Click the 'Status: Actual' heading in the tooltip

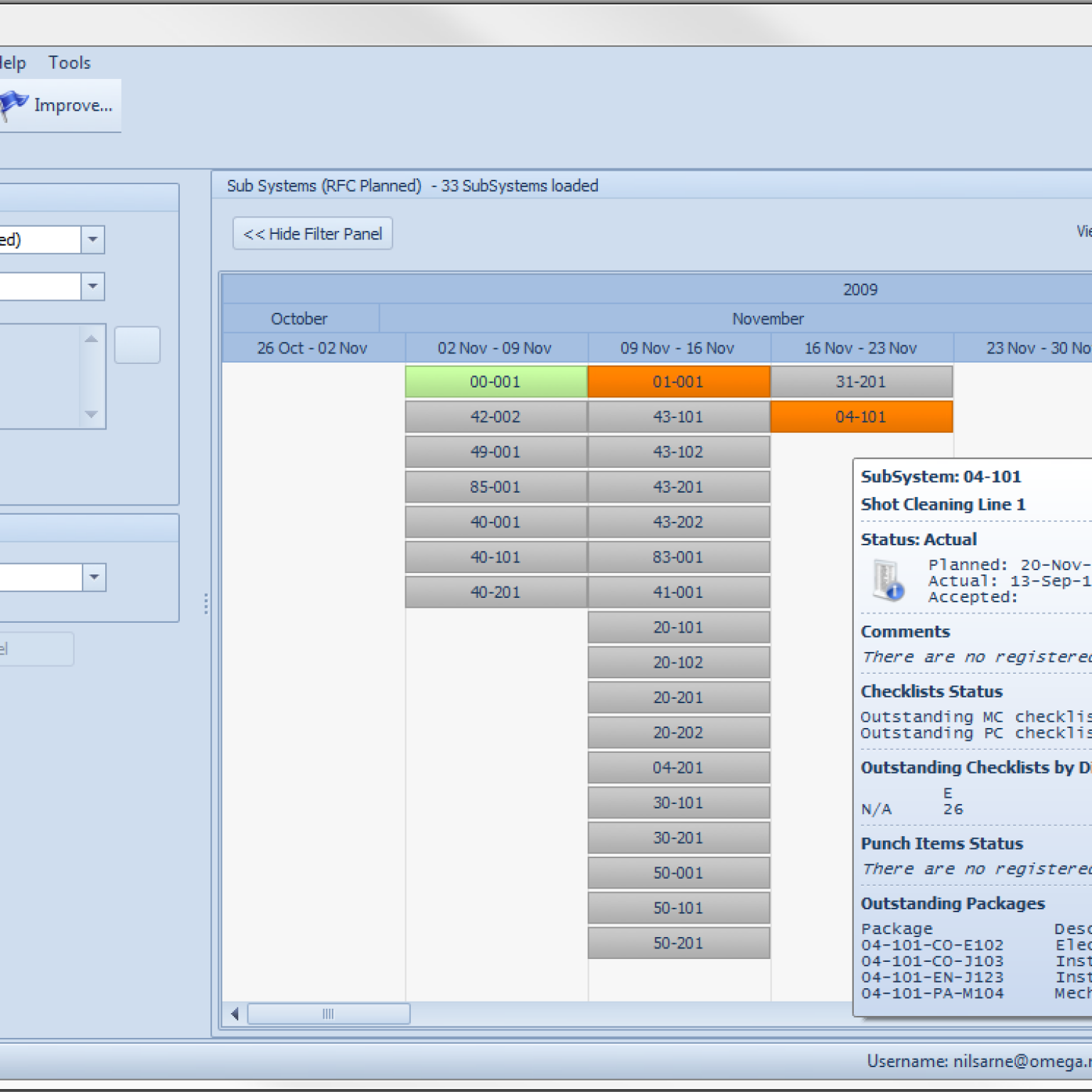coord(919,540)
